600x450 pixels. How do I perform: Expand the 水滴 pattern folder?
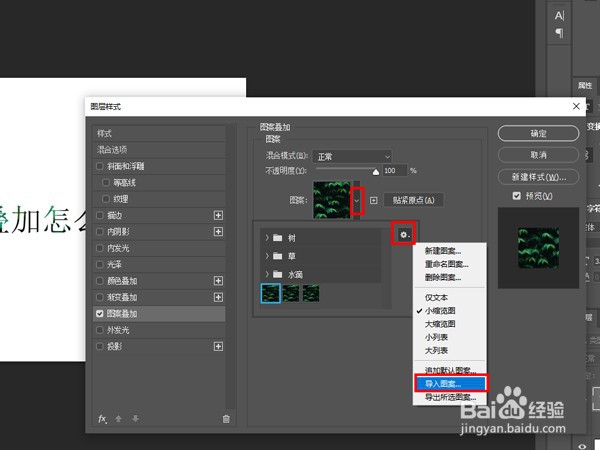pyautogui.click(x=267, y=274)
